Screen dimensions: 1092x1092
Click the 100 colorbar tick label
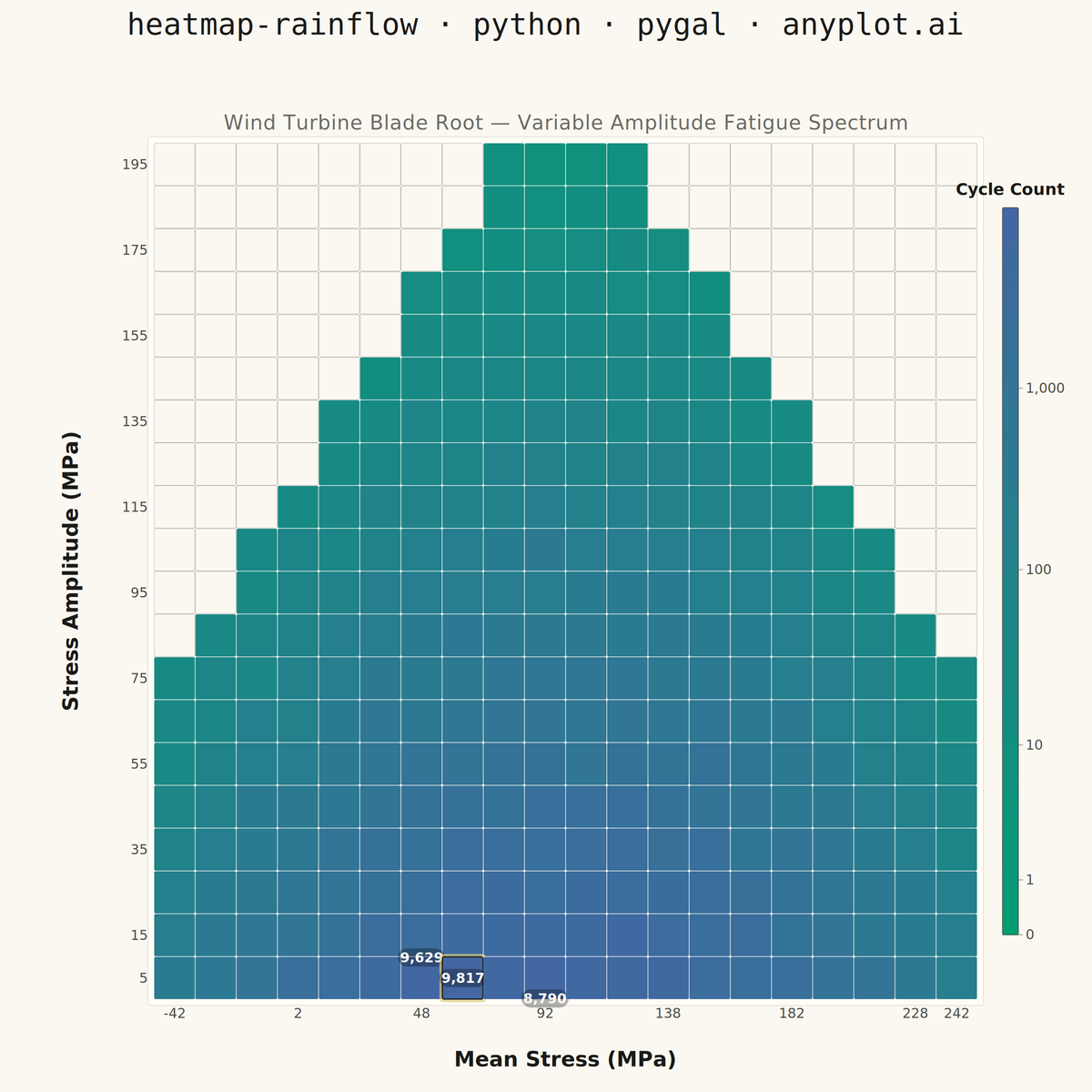[1038, 570]
